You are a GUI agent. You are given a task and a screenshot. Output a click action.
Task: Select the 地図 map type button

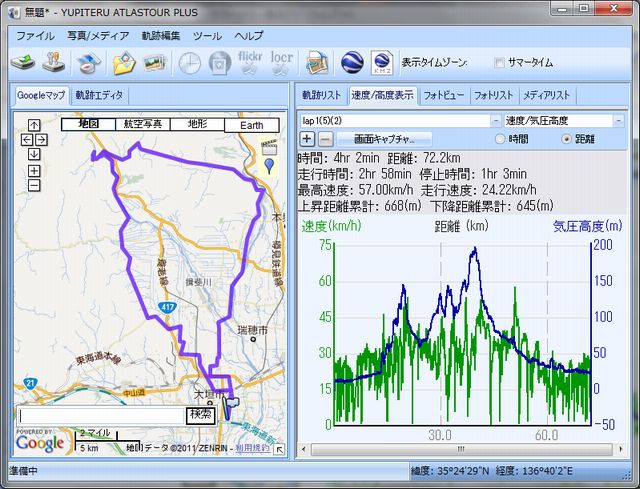point(89,124)
